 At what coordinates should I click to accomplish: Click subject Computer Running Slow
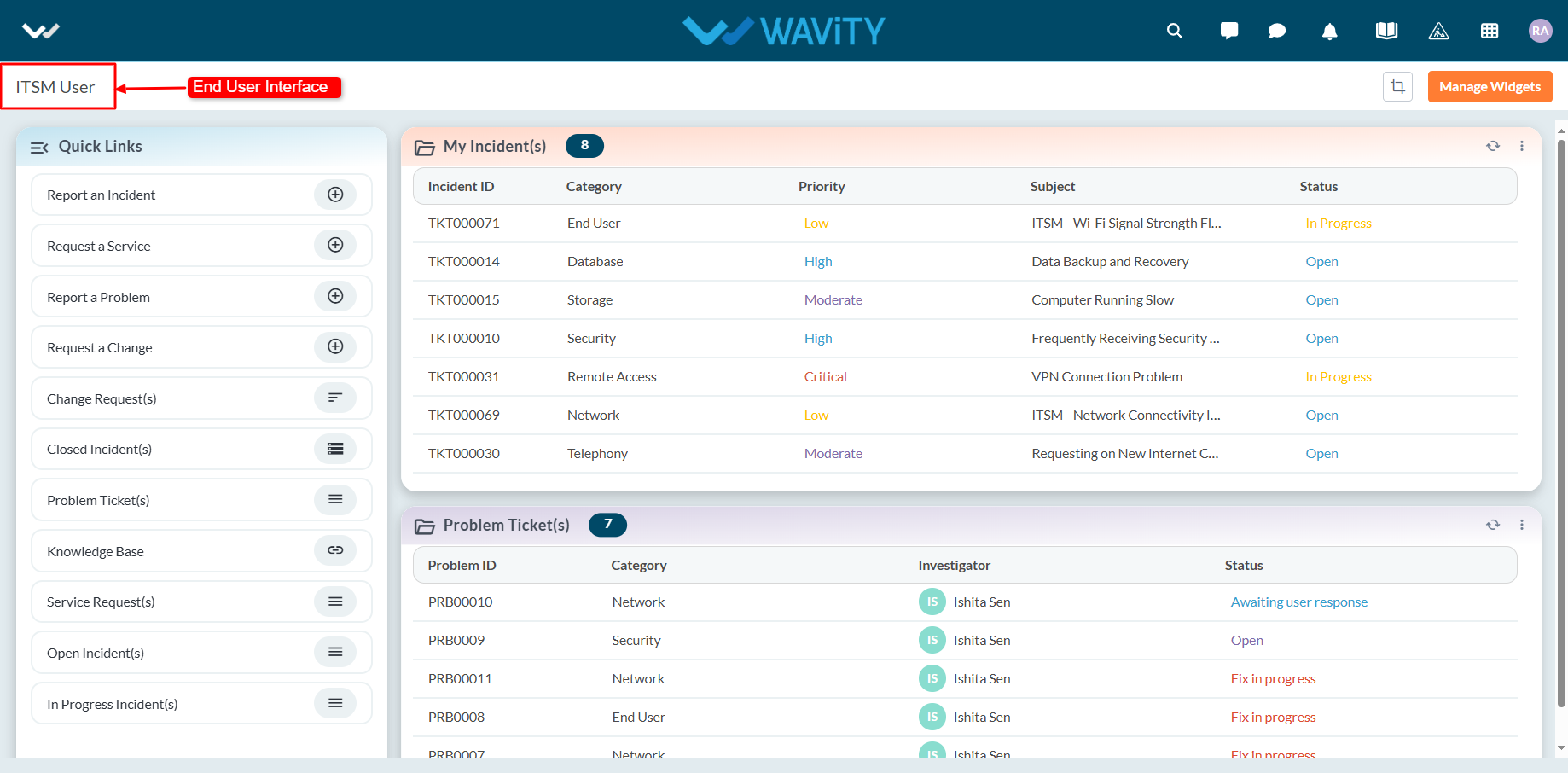(1102, 299)
